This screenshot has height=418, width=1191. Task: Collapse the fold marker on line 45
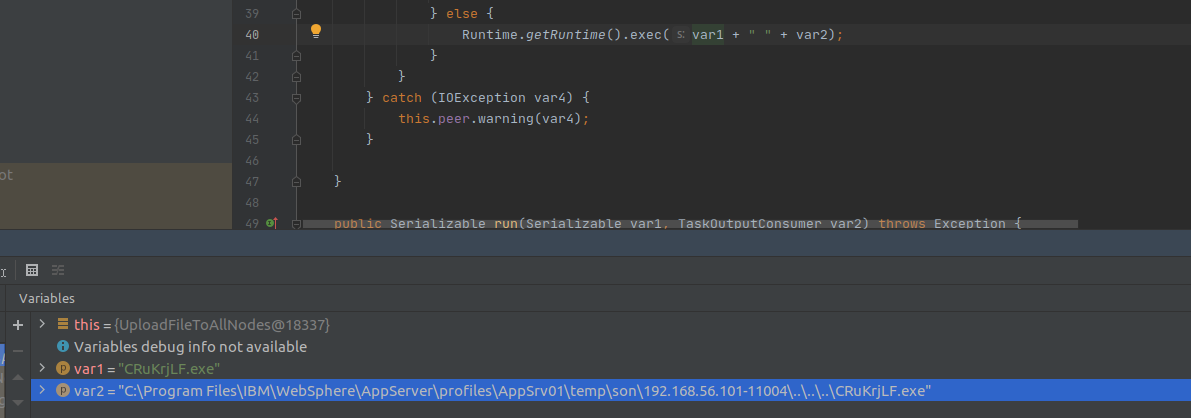[x=296, y=140]
